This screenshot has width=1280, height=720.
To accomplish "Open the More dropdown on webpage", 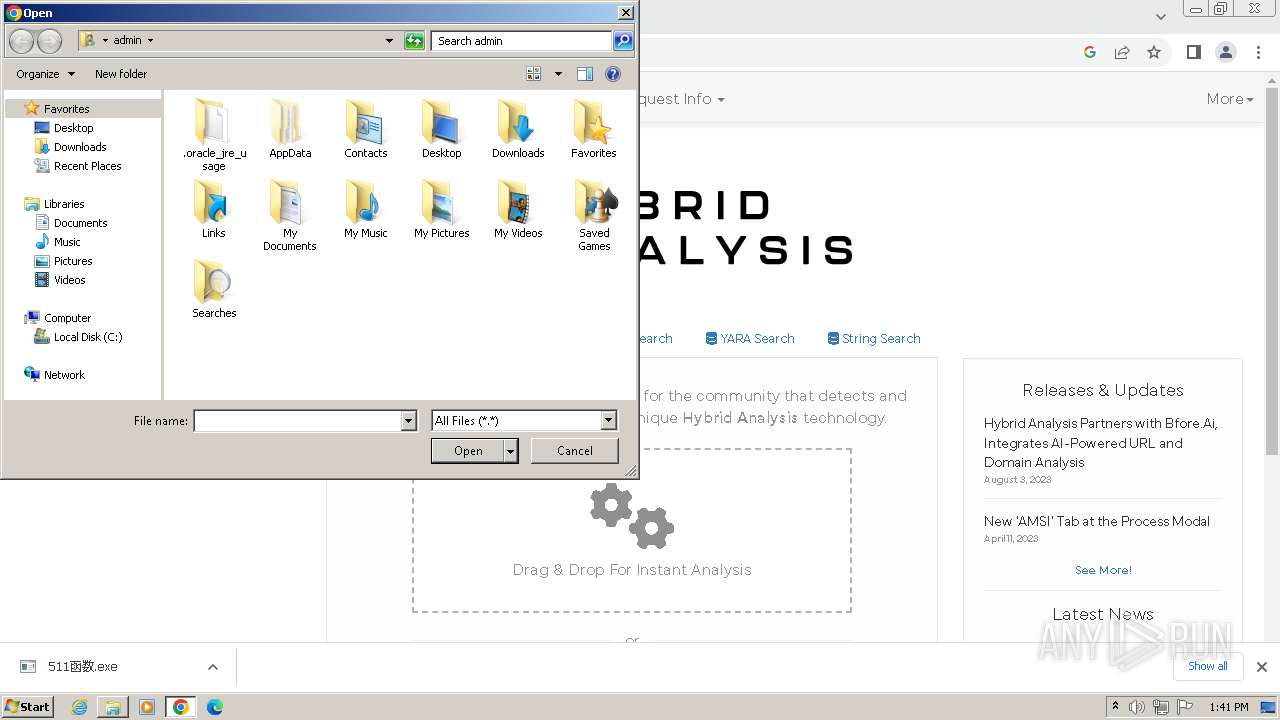I will (1230, 99).
